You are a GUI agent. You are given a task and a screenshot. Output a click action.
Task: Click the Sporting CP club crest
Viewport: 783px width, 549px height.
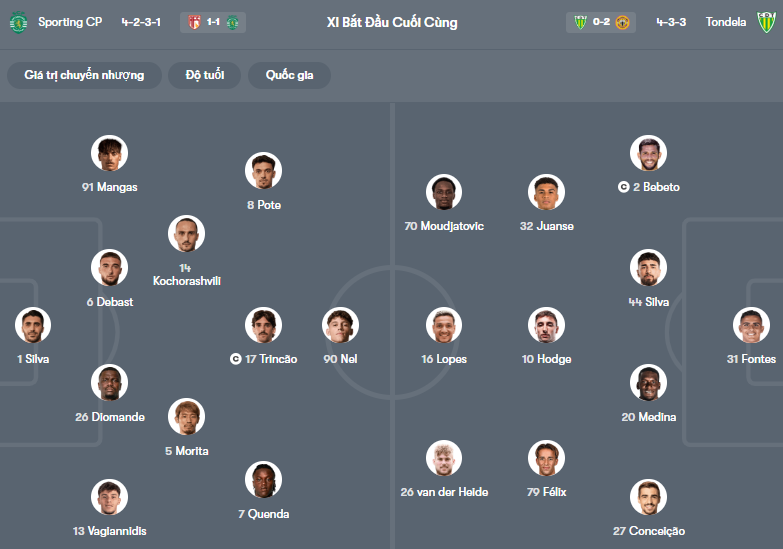coord(18,22)
